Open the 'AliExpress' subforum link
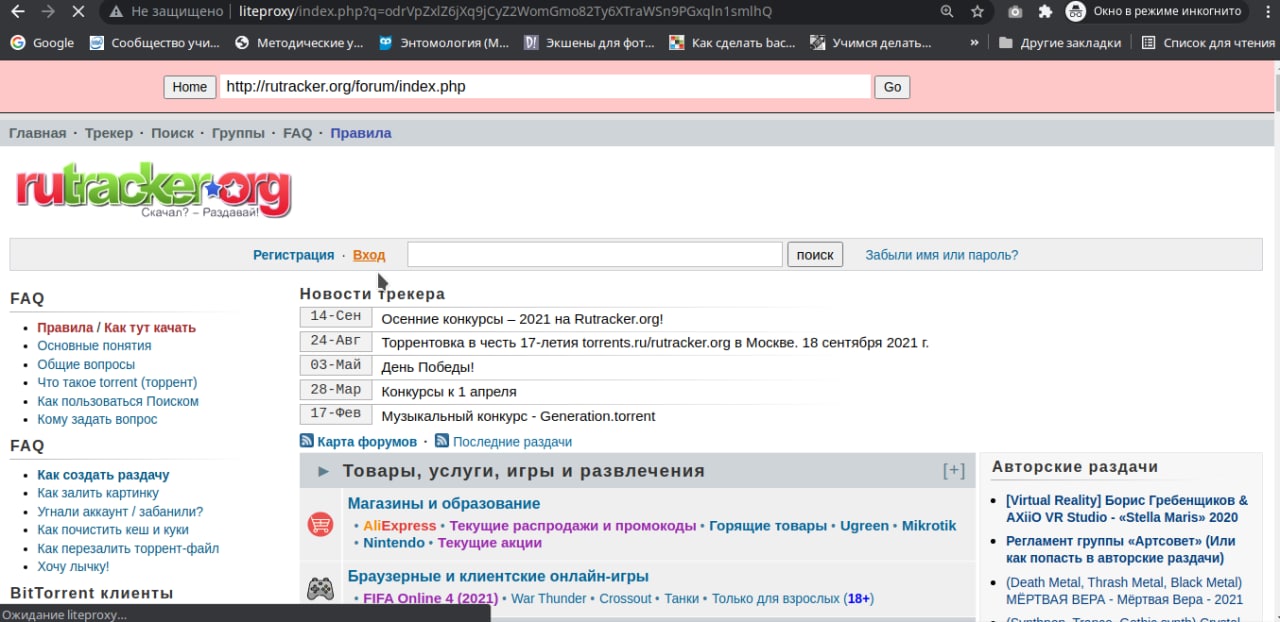 (x=400, y=526)
